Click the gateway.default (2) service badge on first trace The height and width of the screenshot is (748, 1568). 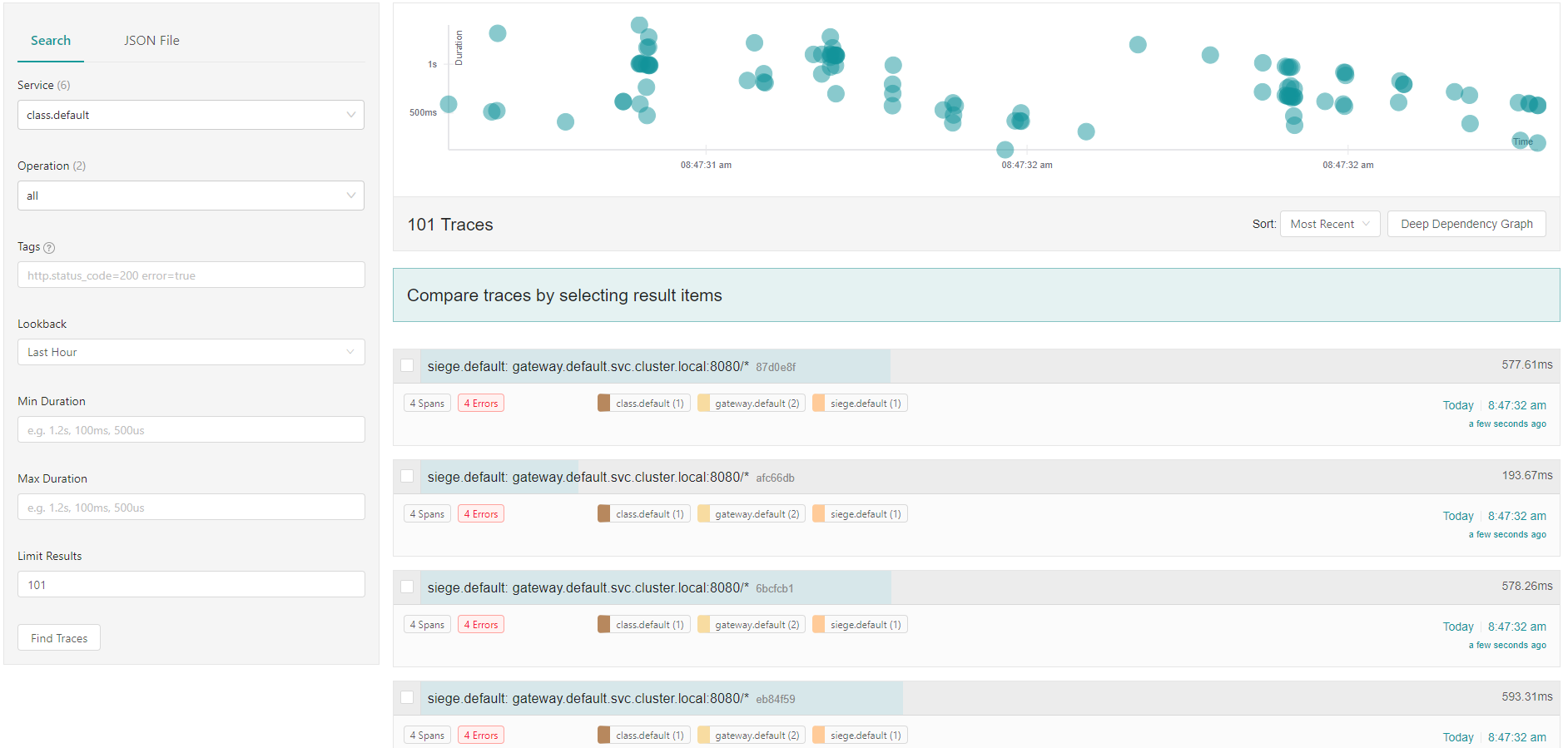pos(751,402)
